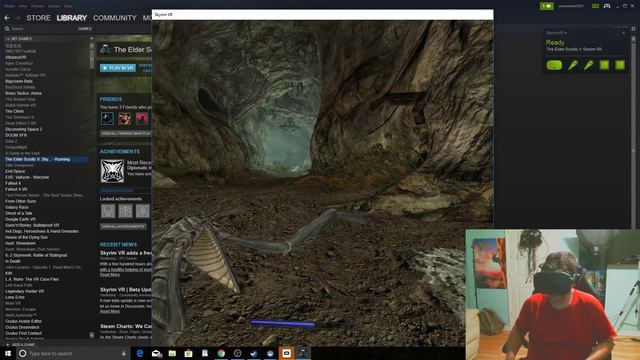Open the LIBRARY tab
This screenshot has height=360, width=640.
[x=71, y=18]
